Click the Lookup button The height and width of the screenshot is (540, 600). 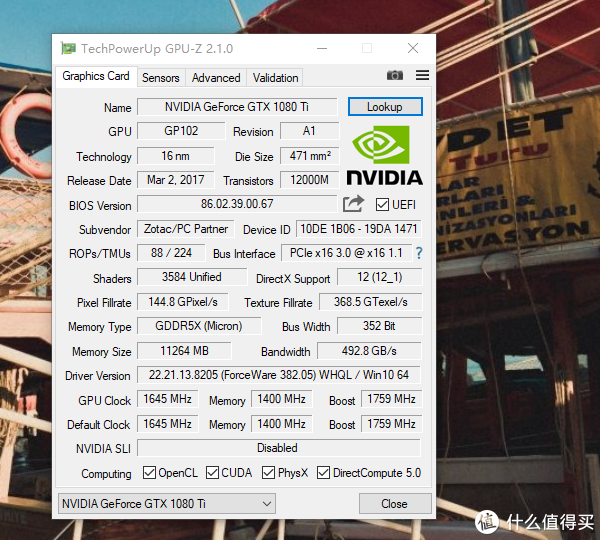tap(385, 106)
